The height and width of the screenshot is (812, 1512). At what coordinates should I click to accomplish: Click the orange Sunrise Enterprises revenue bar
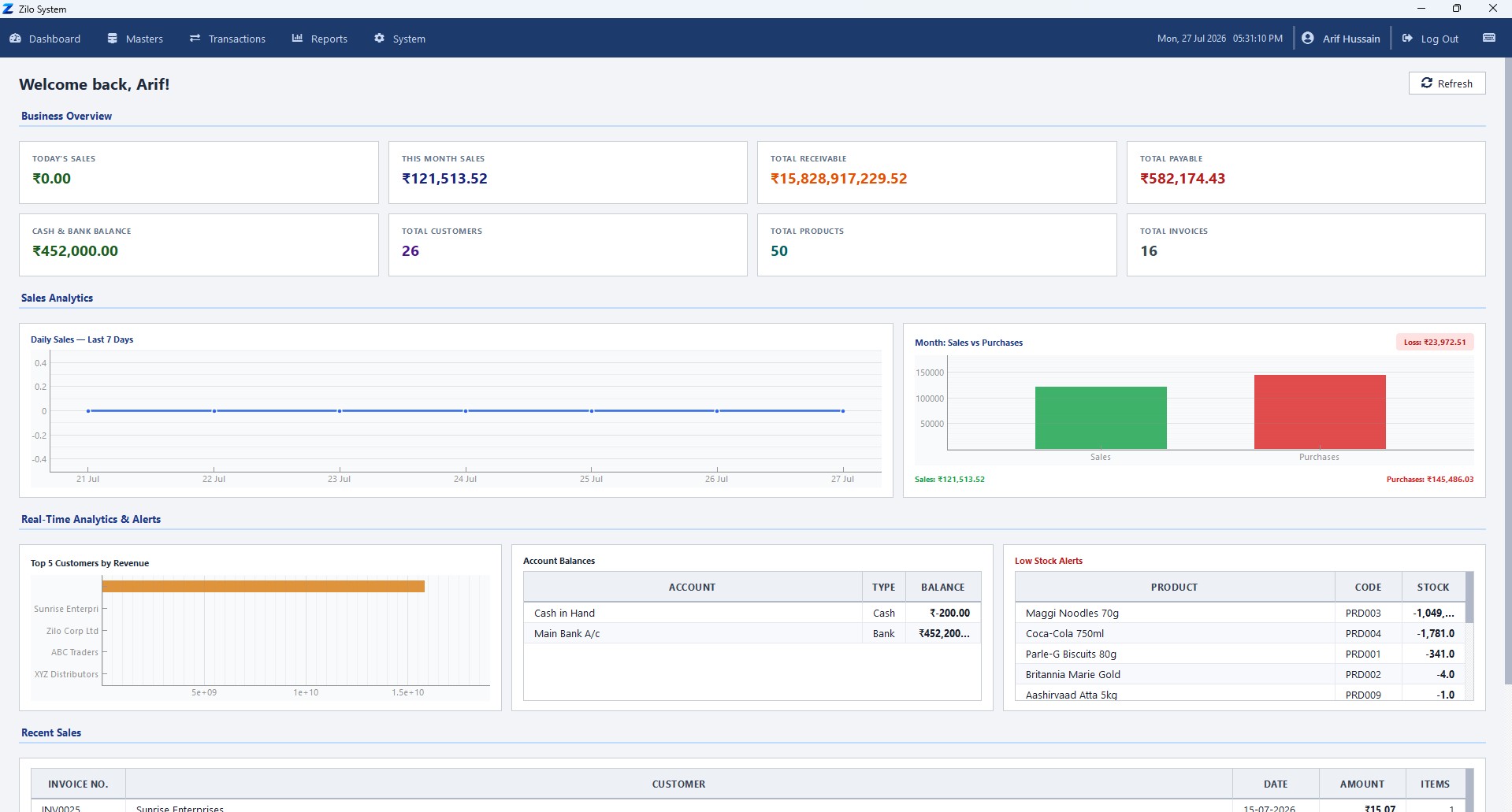click(263, 586)
